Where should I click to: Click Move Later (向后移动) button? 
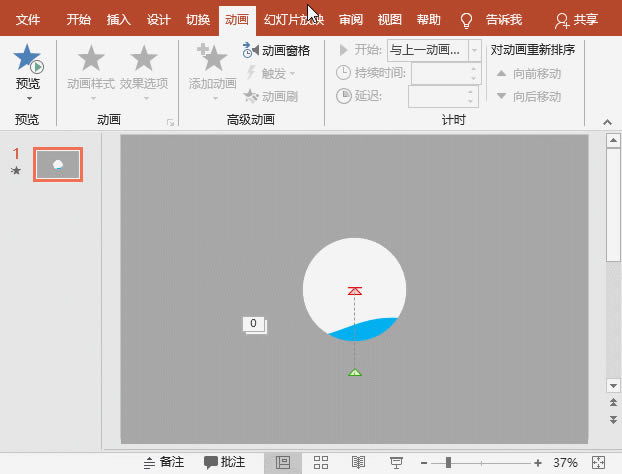[x=528, y=97]
